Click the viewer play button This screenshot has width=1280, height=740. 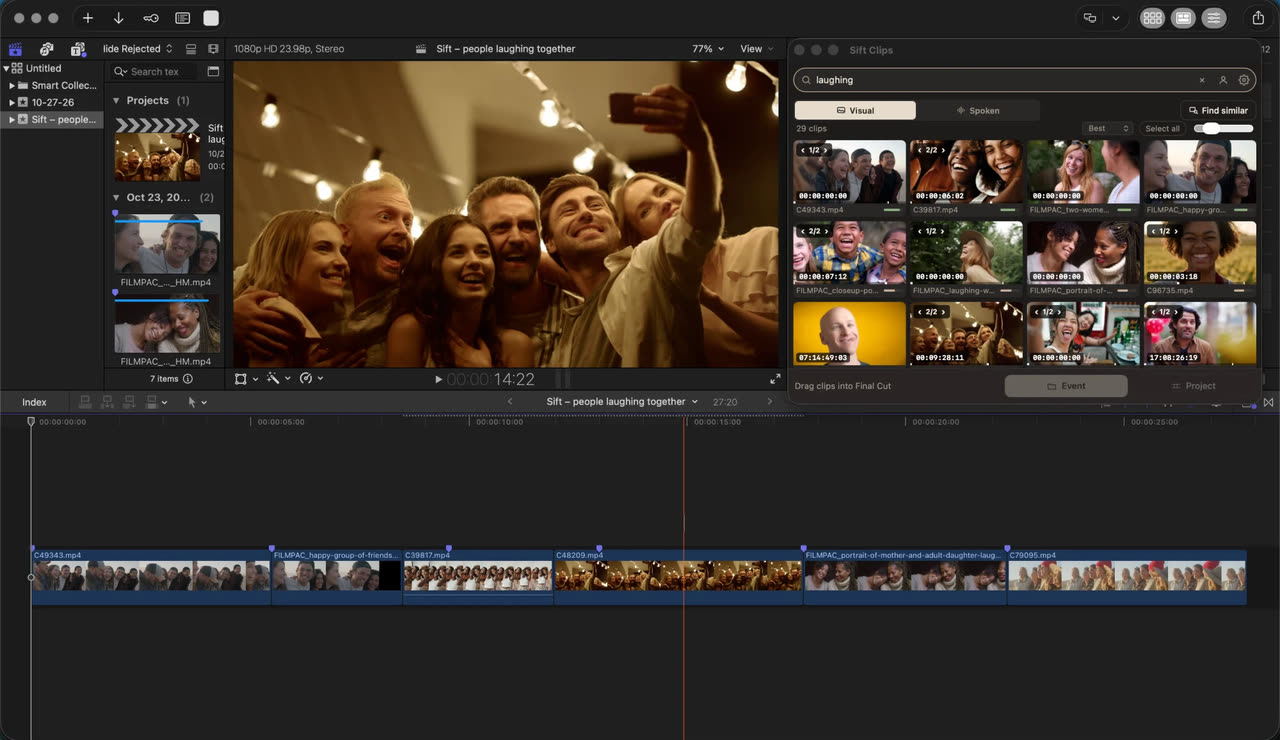(438, 380)
